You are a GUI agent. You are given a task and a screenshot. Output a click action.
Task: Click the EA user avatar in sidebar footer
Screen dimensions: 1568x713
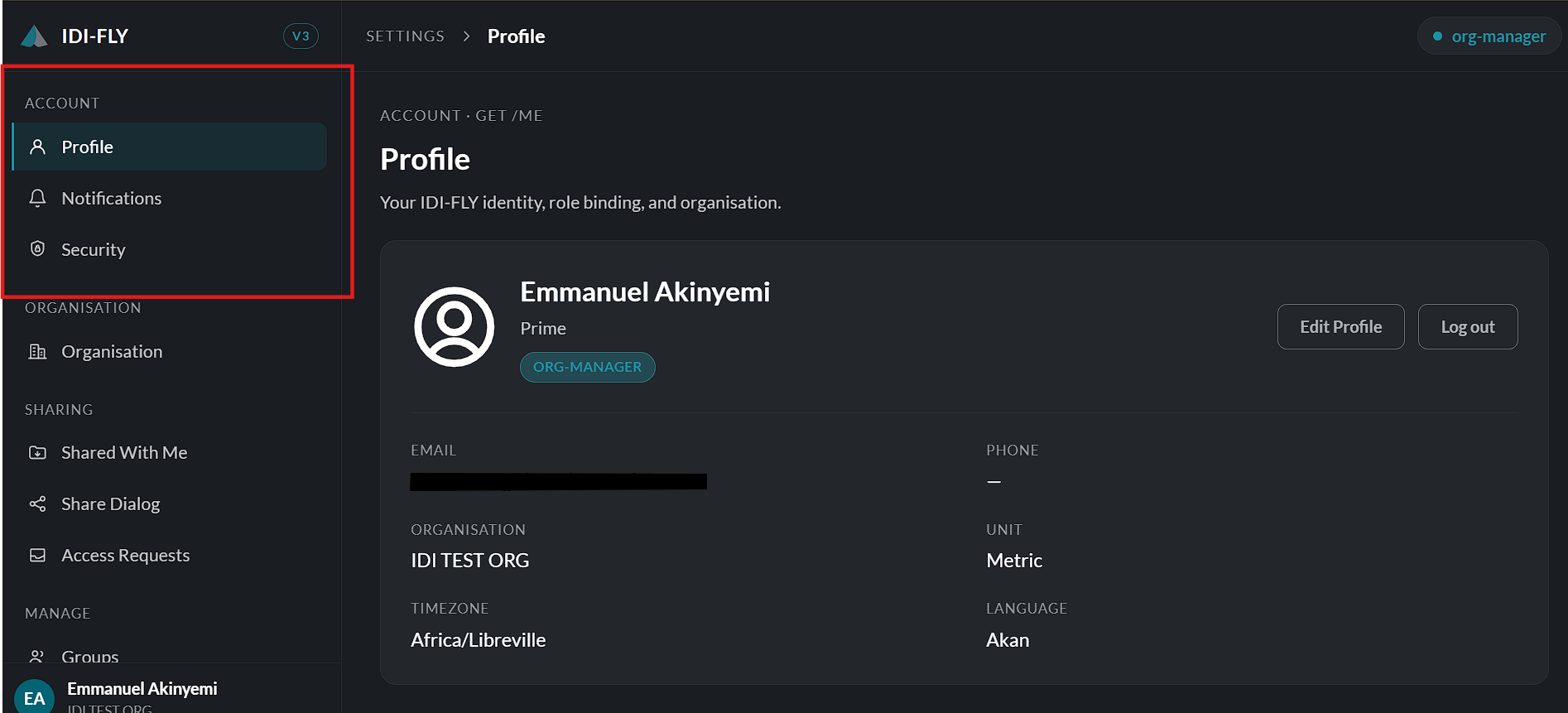(x=34, y=697)
